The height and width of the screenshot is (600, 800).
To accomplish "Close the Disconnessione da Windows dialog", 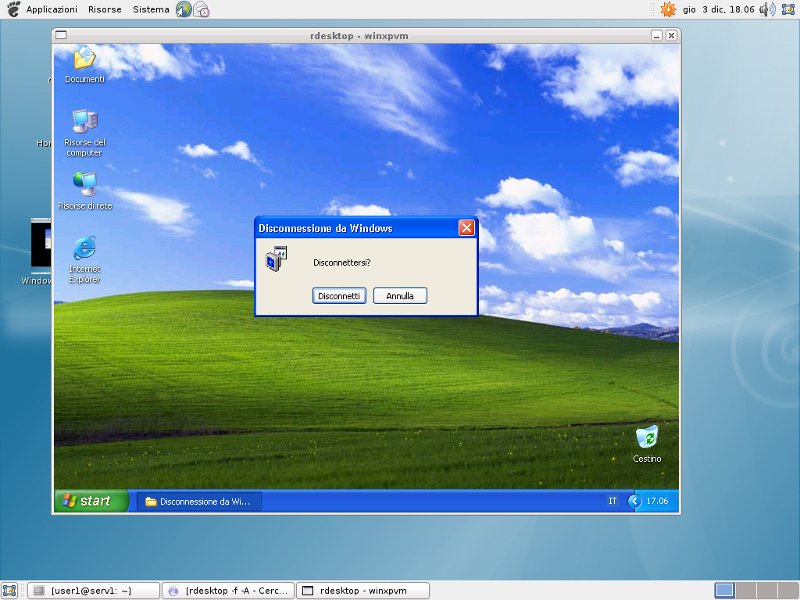I will 466,228.
